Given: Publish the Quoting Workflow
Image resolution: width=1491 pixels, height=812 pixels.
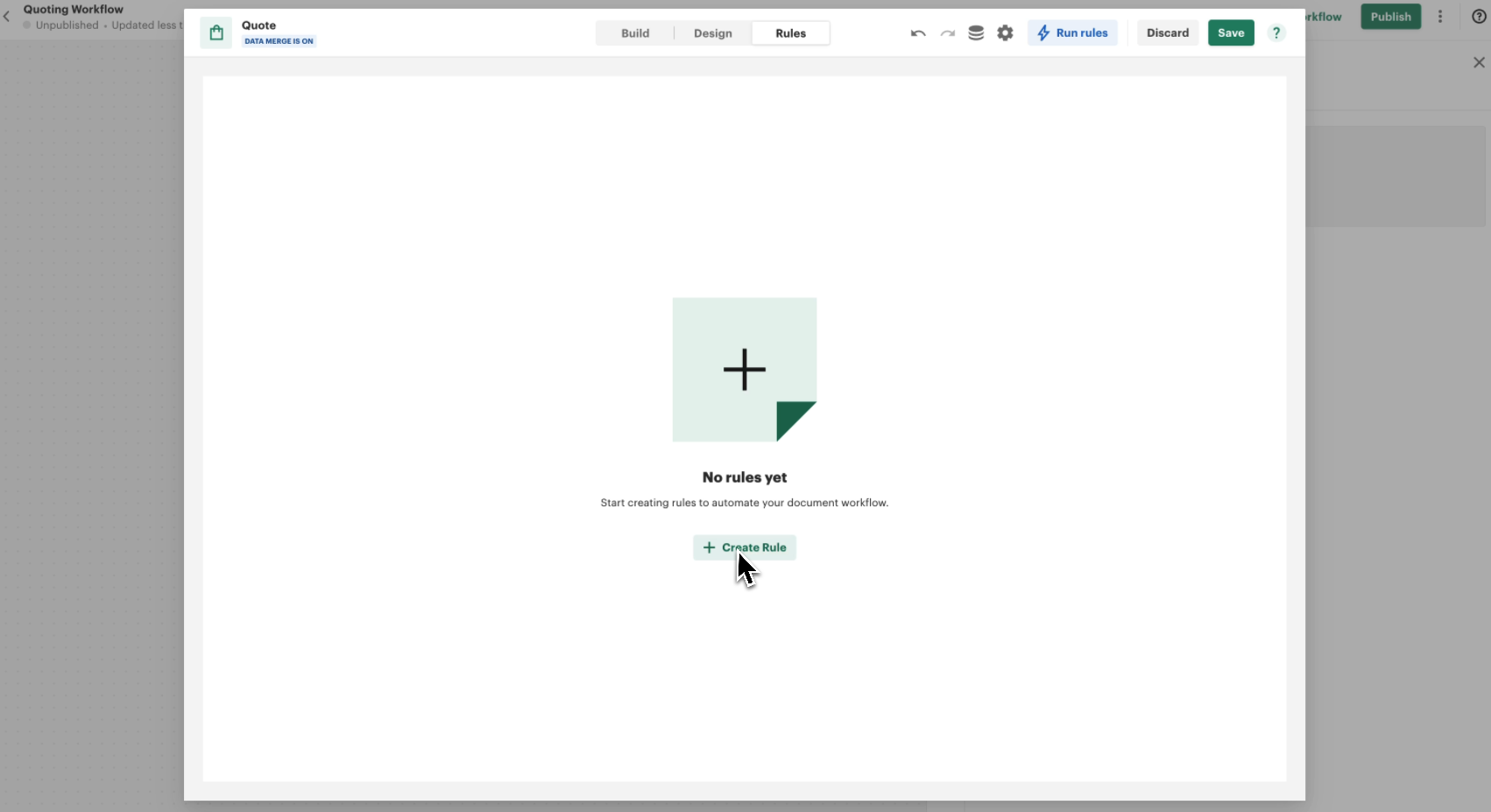Looking at the screenshot, I should coord(1390,17).
